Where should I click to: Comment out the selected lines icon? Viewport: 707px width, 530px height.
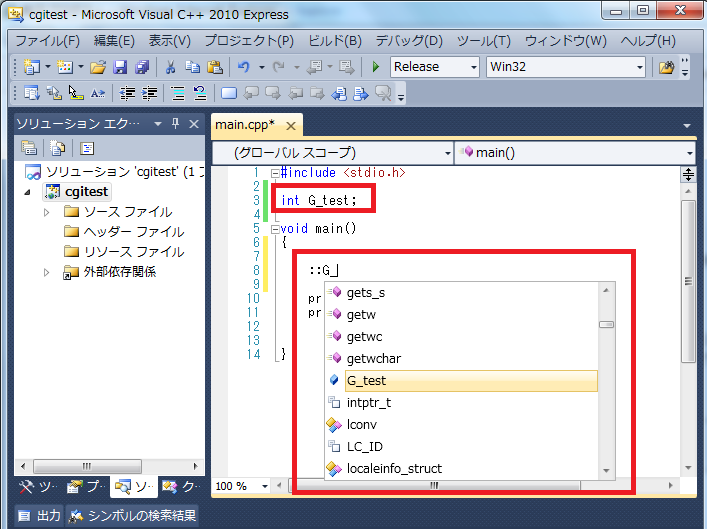click(178, 93)
